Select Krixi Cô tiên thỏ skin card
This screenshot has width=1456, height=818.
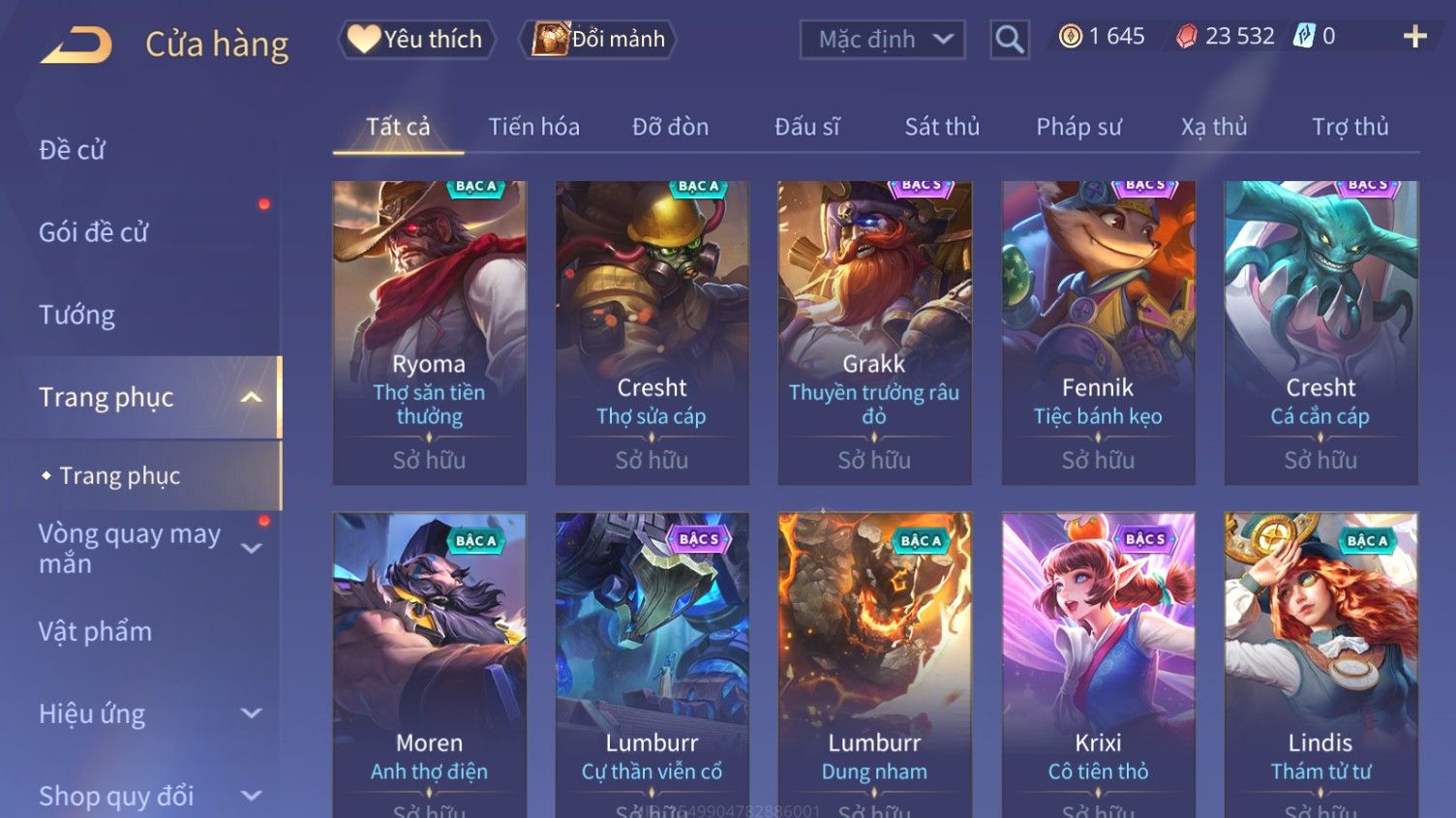[1098, 665]
